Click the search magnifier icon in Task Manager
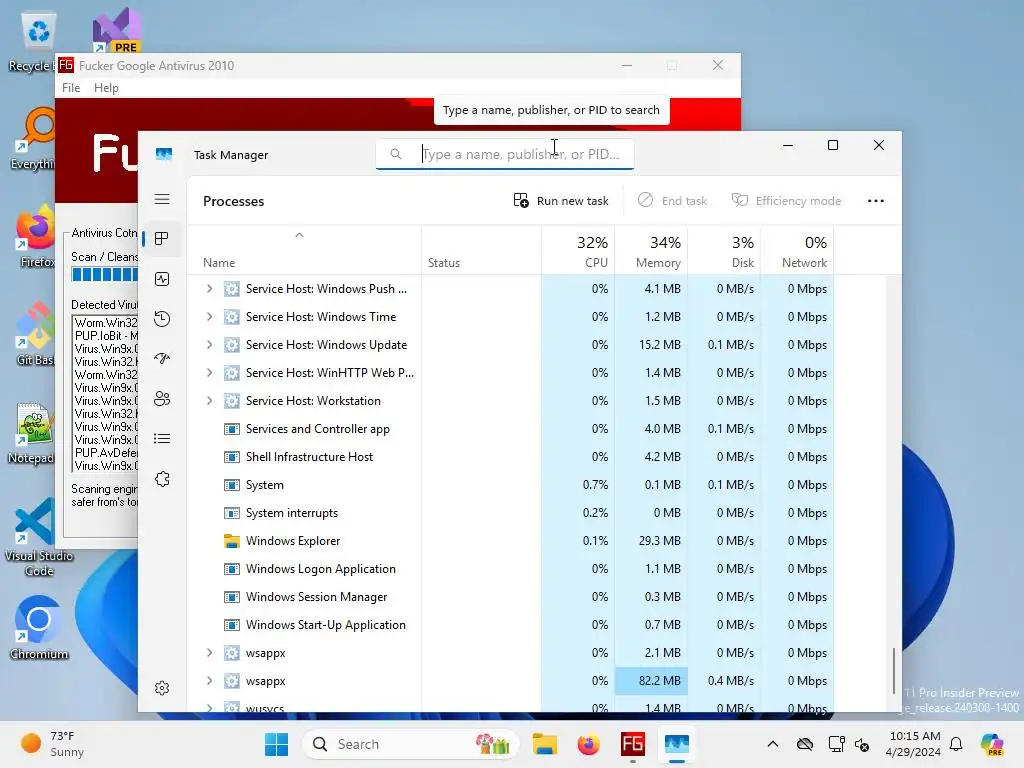The width and height of the screenshot is (1024, 768). click(x=396, y=154)
